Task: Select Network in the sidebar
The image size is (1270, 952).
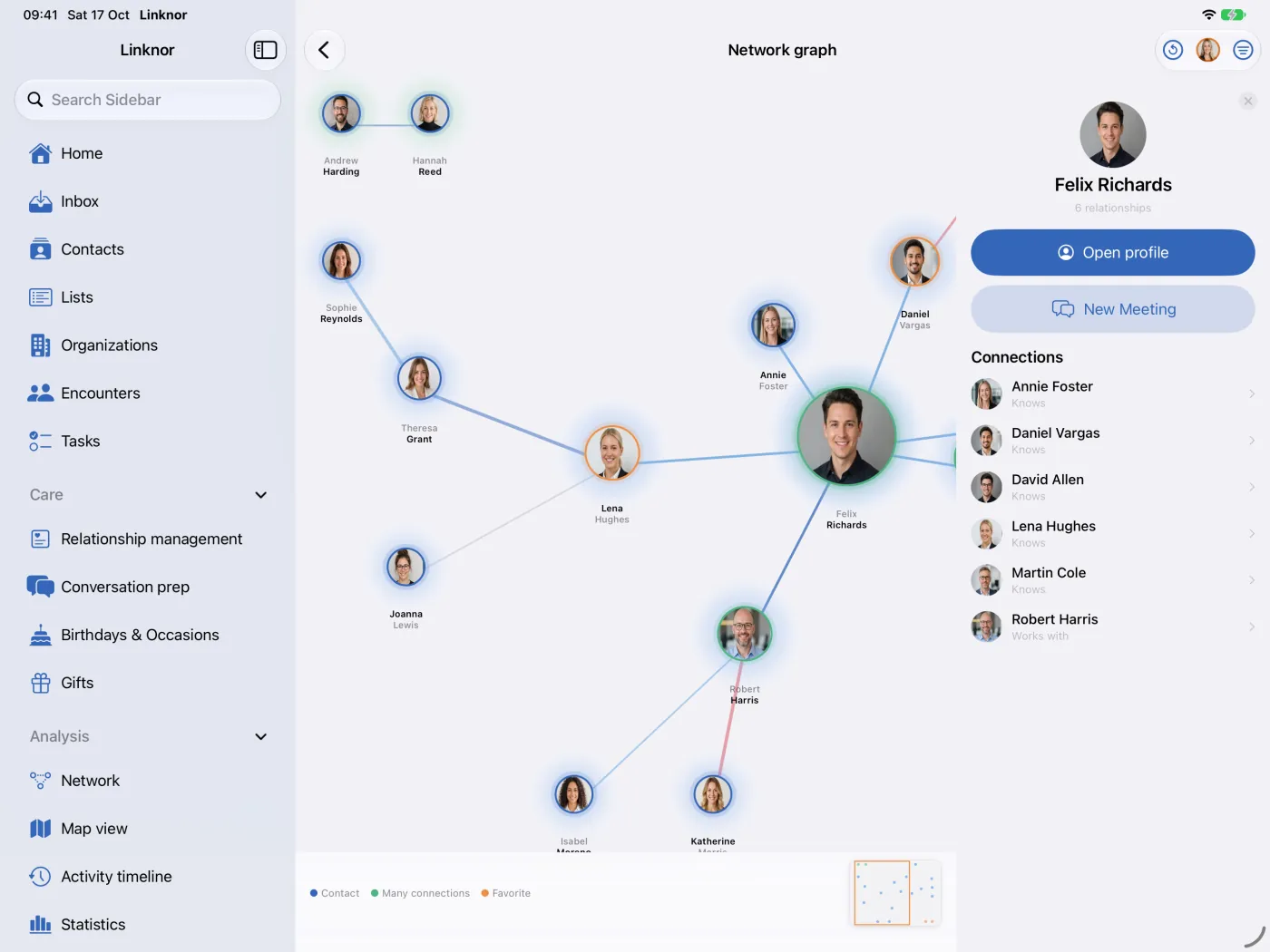Action: pos(148,781)
